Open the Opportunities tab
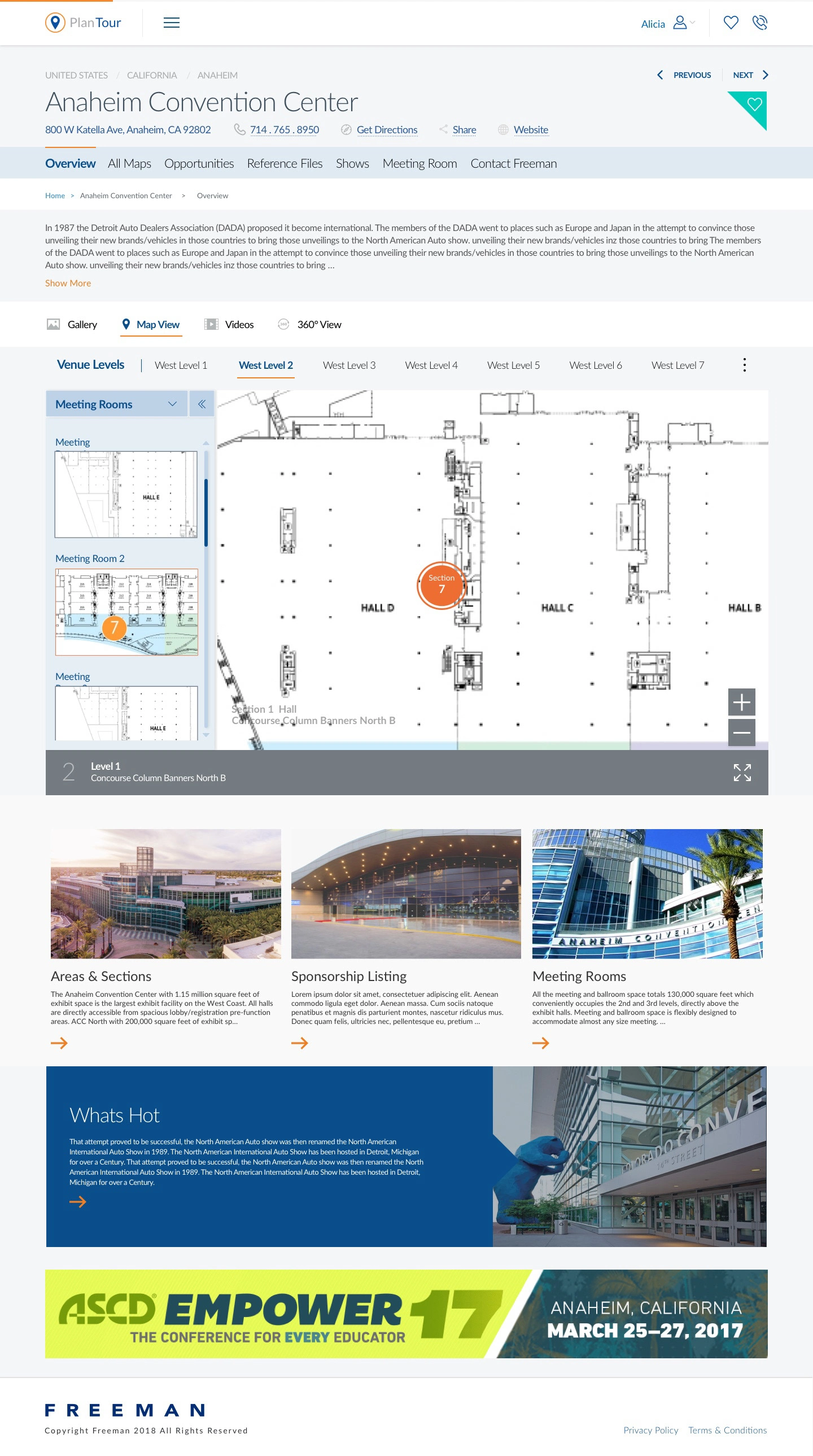Screen dimensions: 813x1456 tap(199, 163)
